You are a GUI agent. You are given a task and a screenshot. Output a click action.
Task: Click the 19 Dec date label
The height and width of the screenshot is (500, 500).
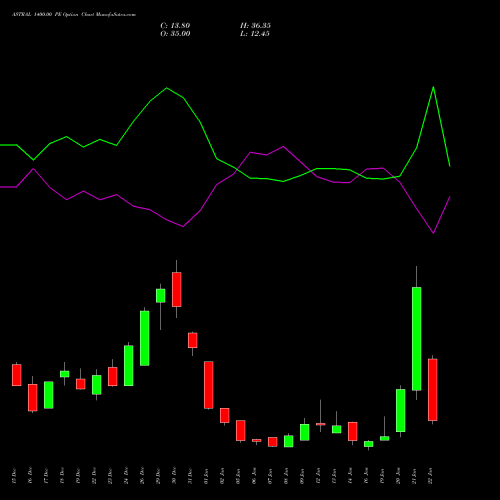click(78, 476)
